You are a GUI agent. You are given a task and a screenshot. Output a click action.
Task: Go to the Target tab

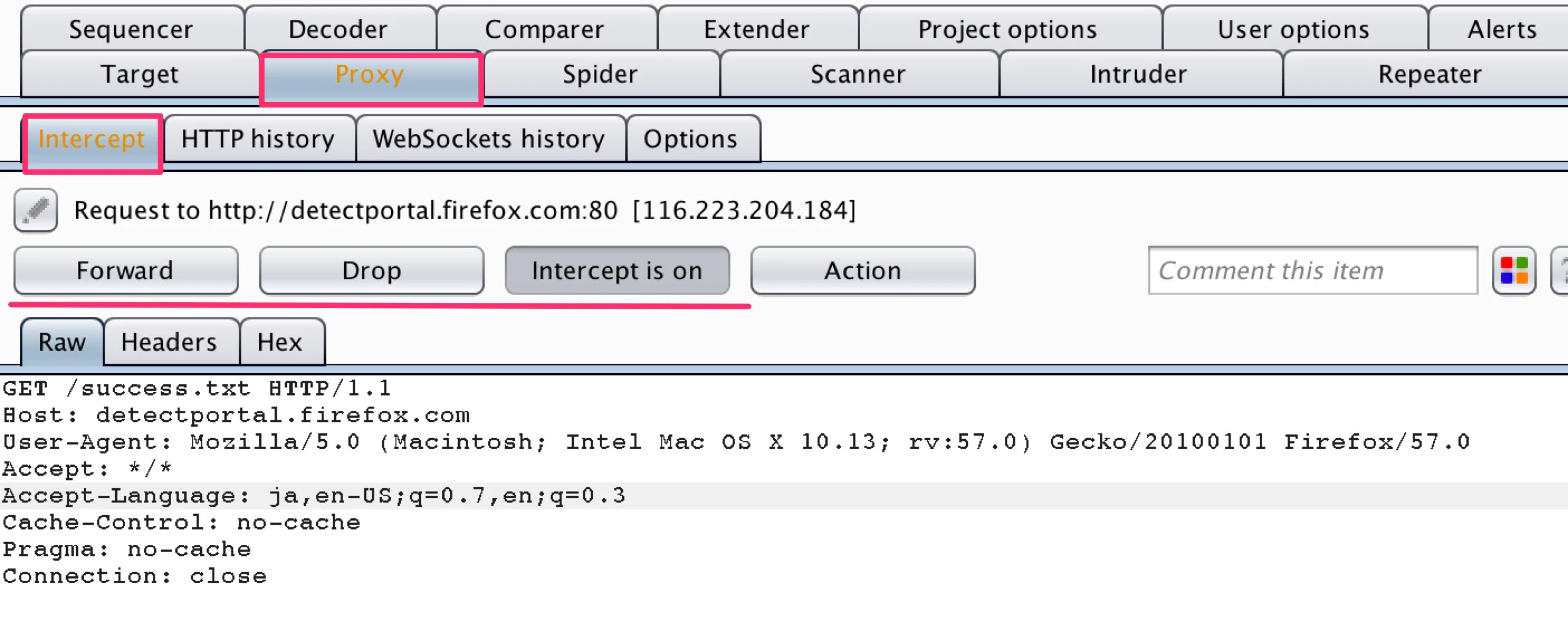(x=139, y=74)
